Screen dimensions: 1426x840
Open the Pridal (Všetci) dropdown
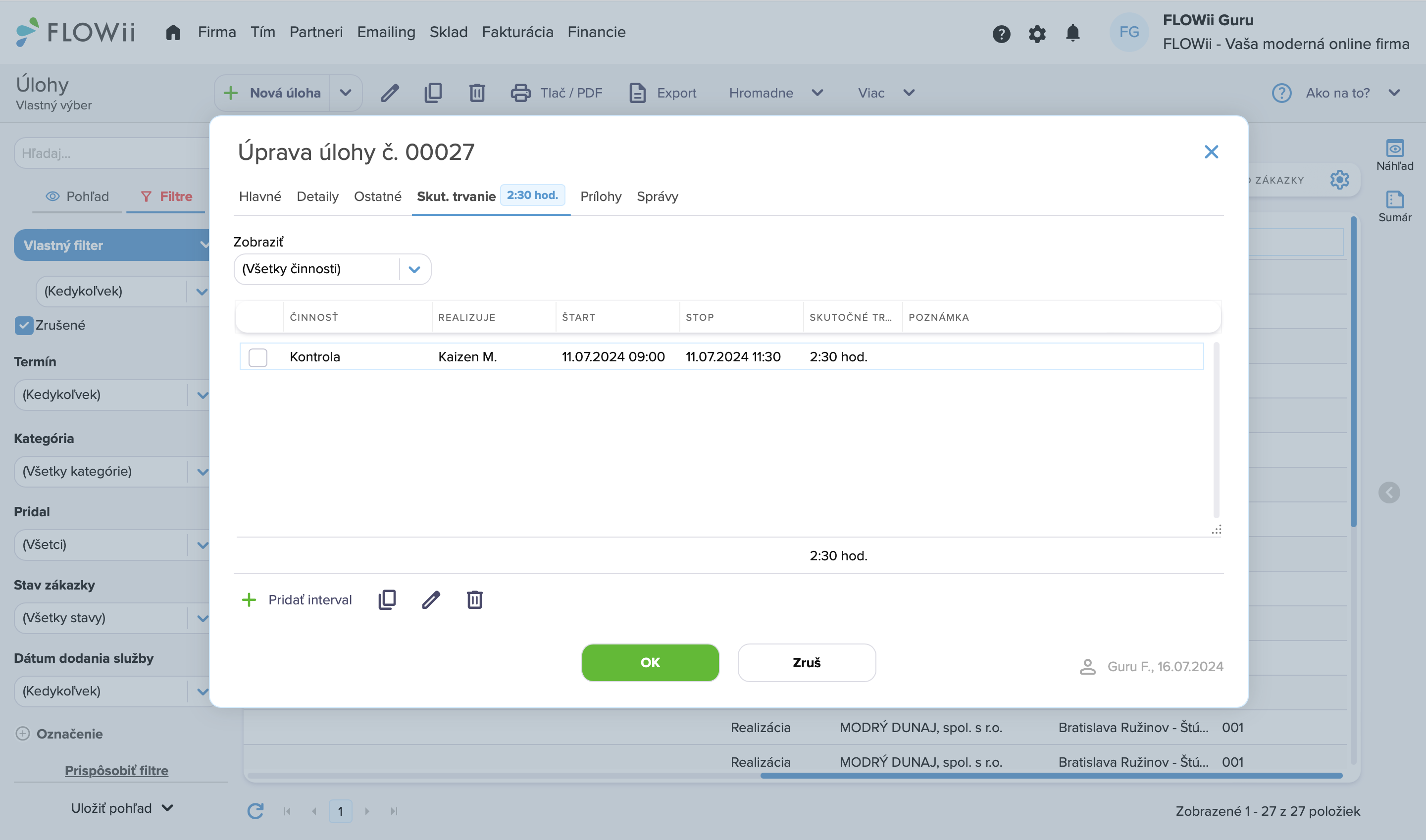click(112, 544)
